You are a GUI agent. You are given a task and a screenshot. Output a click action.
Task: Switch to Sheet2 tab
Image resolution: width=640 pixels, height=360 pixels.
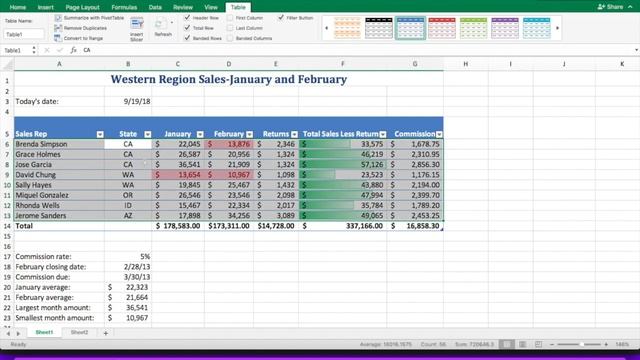pyautogui.click(x=79, y=333)
